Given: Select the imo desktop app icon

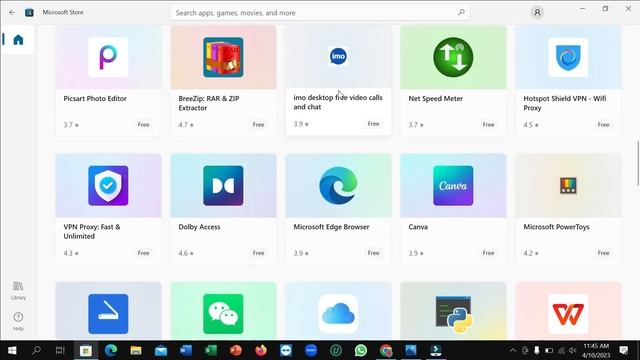Looking at the screenshot, I should tap(338, 56).
